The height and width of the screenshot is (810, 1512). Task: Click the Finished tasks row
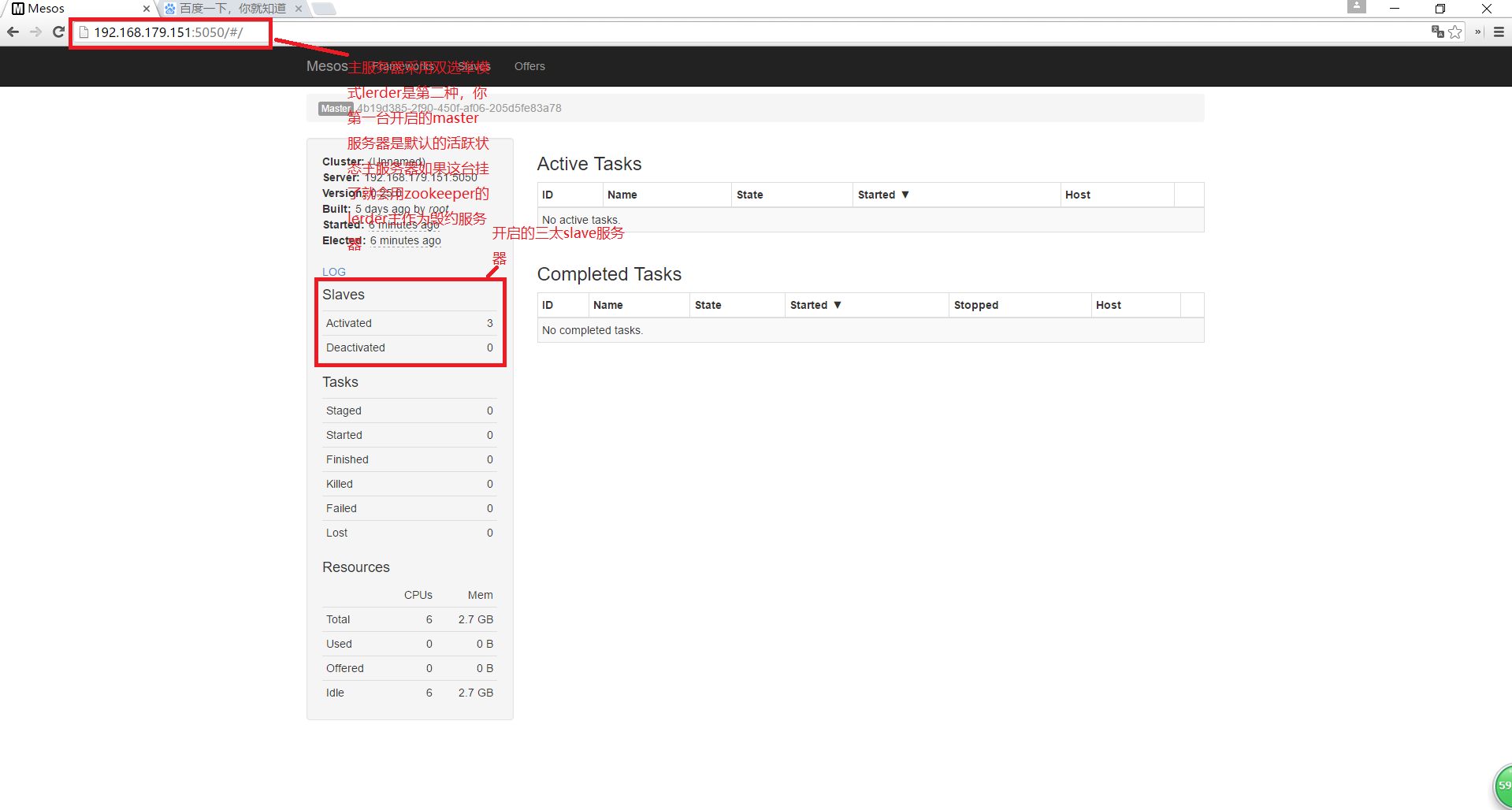410,459
